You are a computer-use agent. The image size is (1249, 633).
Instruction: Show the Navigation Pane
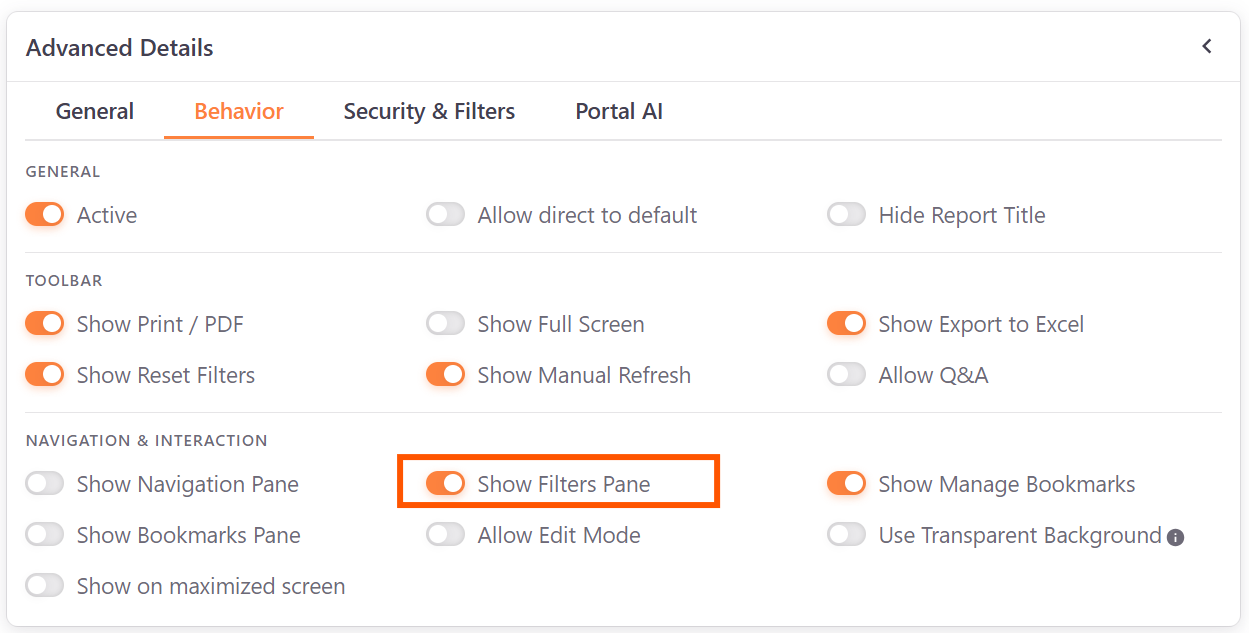click(44, 484)
